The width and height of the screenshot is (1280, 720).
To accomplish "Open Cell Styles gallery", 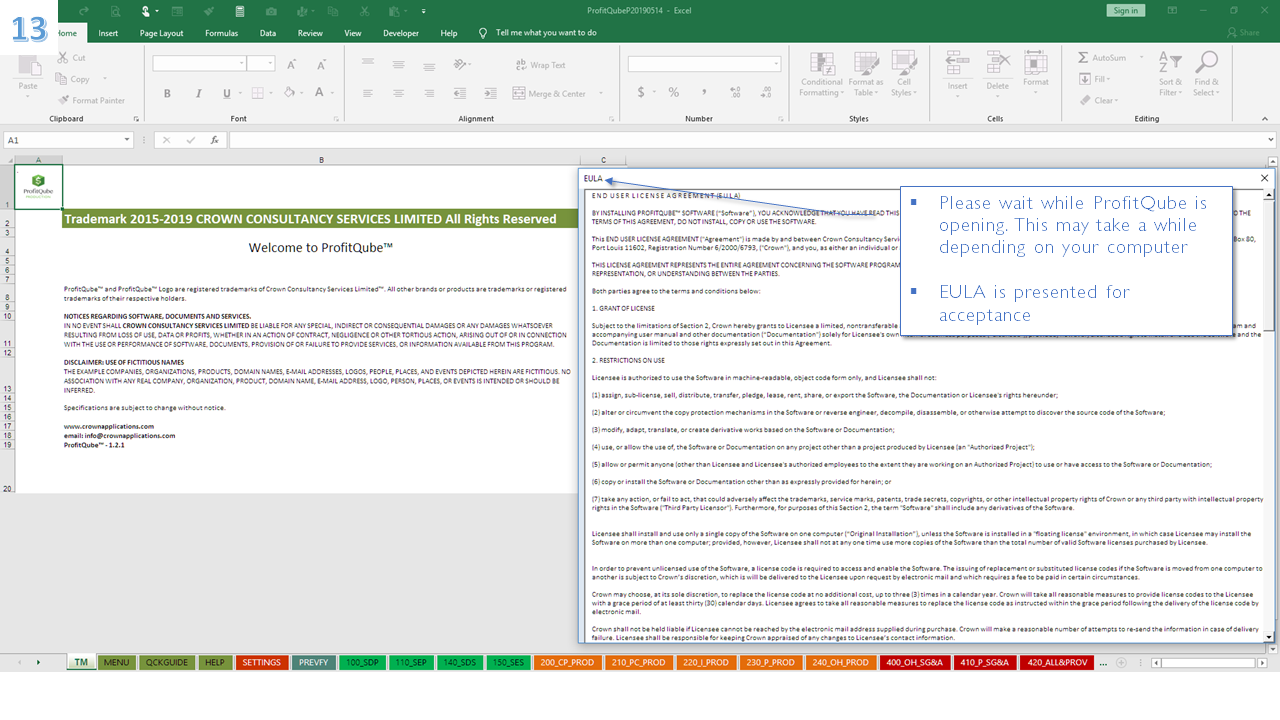I will pos(904,74).
